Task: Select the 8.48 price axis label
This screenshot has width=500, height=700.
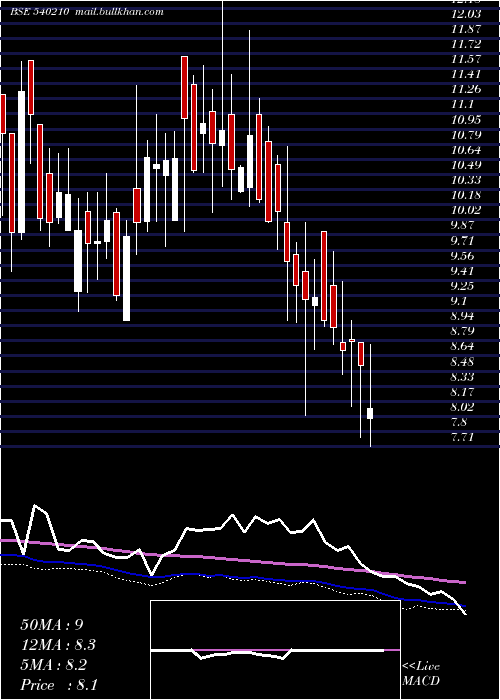Action: coord(464,362)
